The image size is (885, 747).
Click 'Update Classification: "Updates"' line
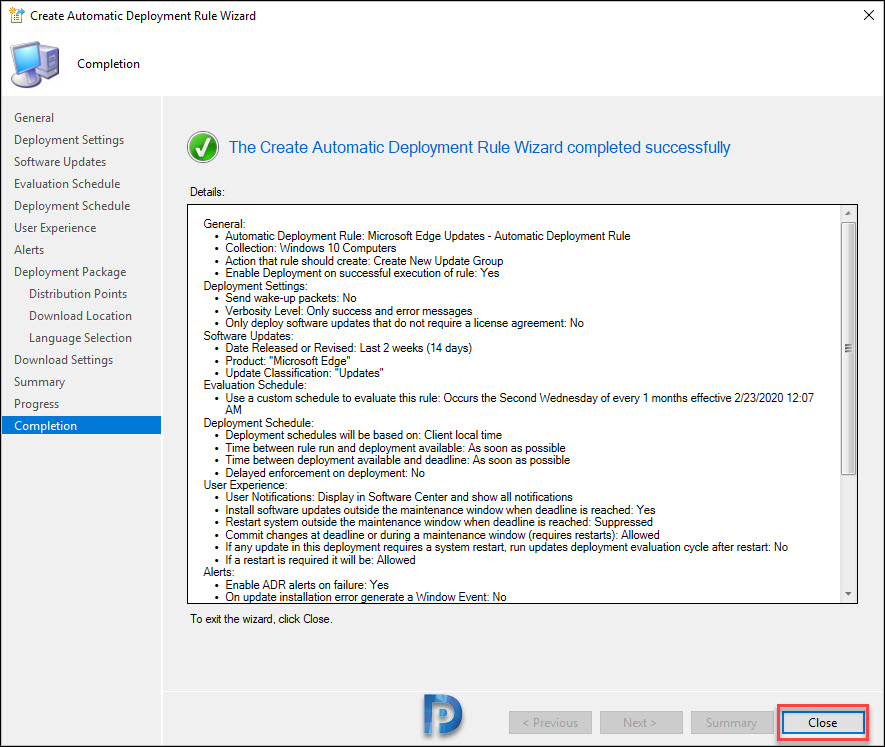click(304, 373)
